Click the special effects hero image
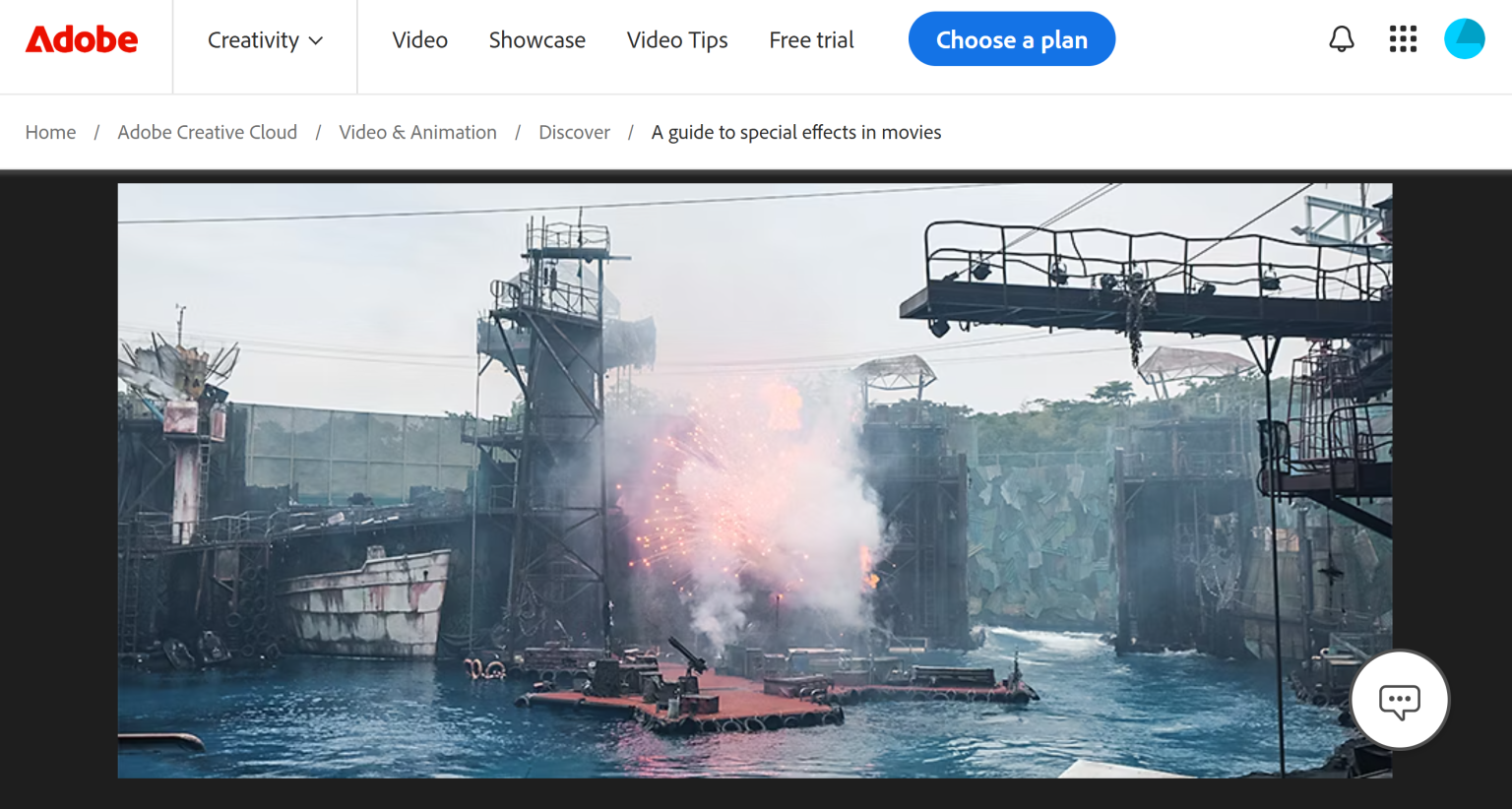This screenshot has height=809, width=1512. click(755, 481)
